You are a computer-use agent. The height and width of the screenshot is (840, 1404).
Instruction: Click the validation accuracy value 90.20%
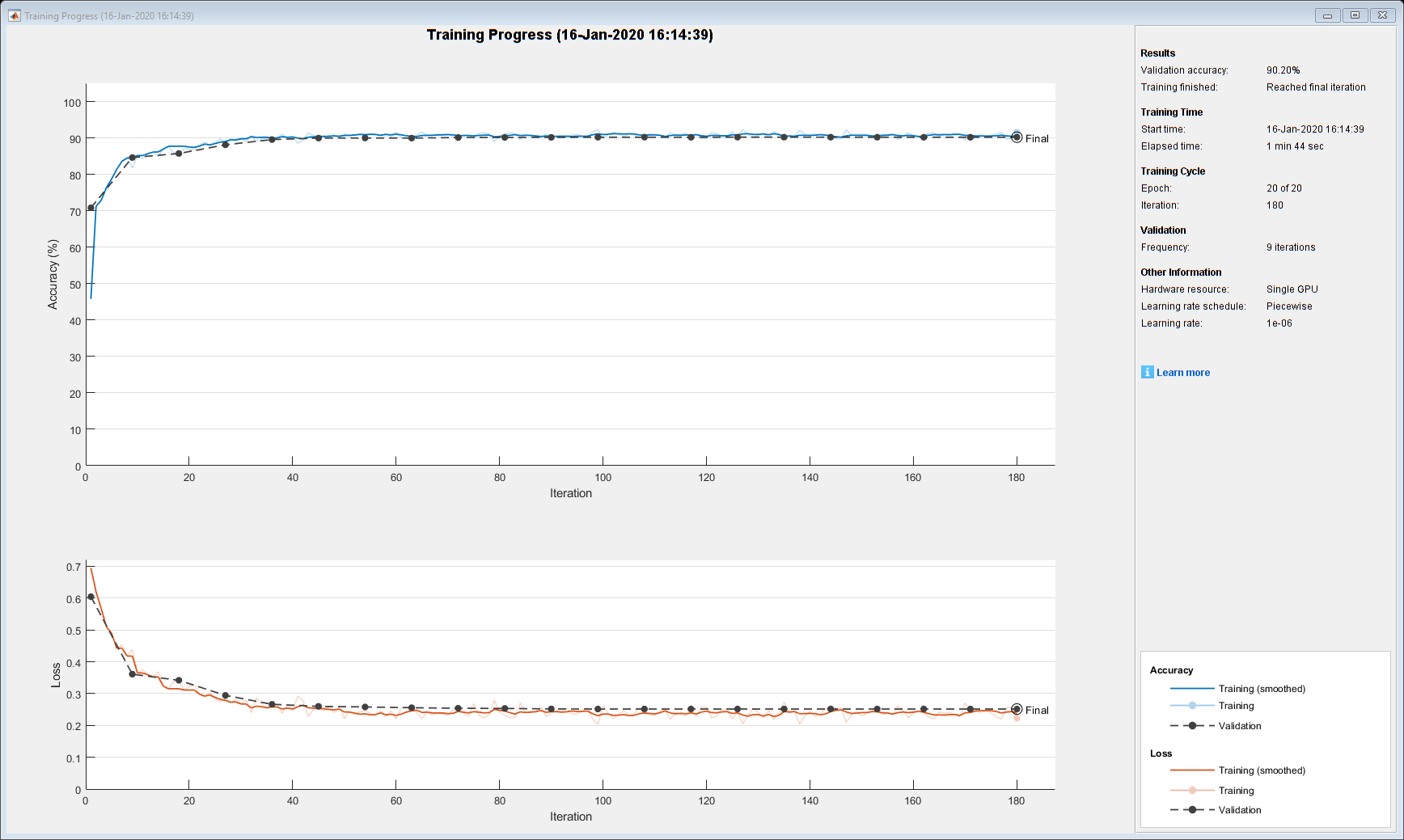[x=1283, y=70]
